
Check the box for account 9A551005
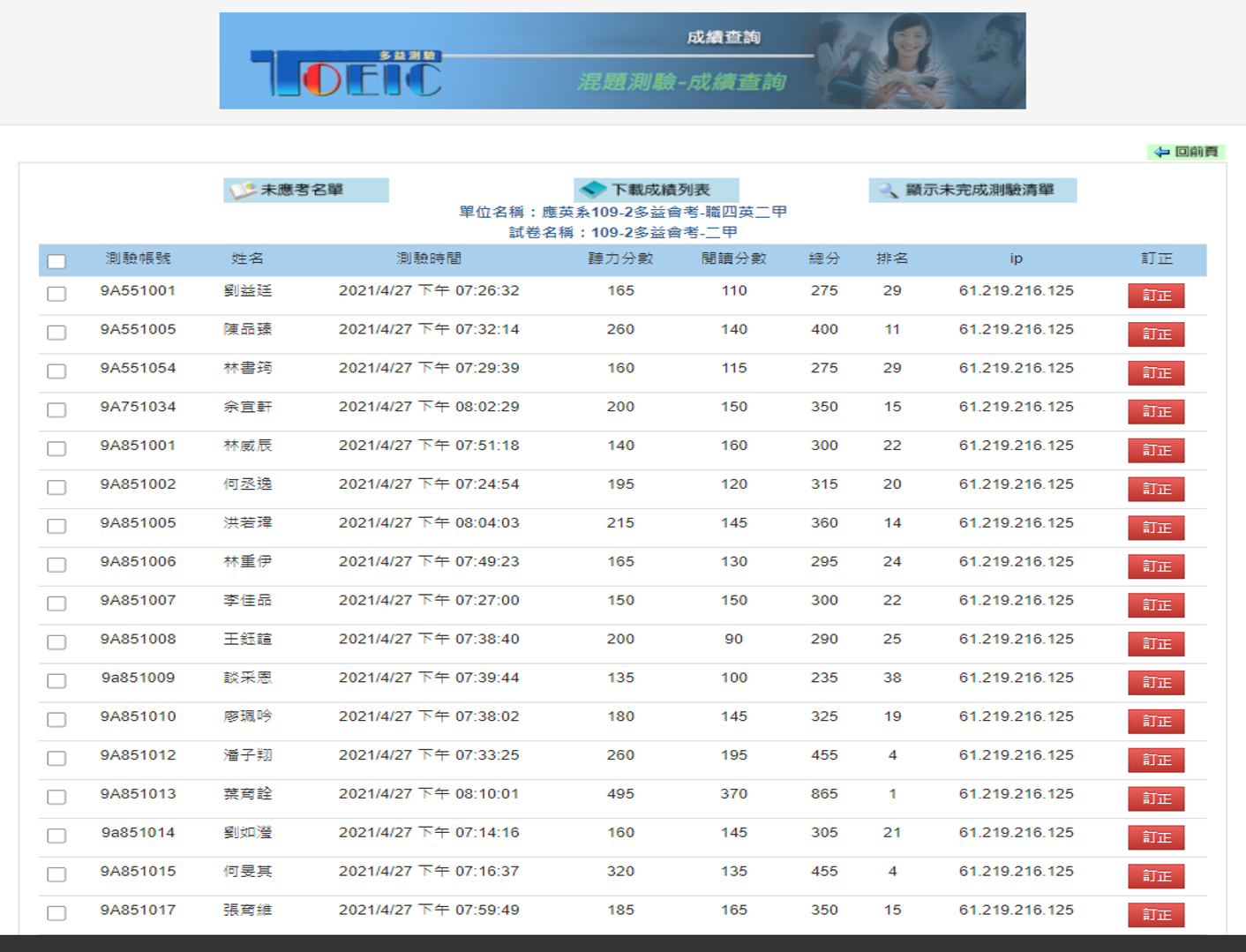click(x=56, y=333)
